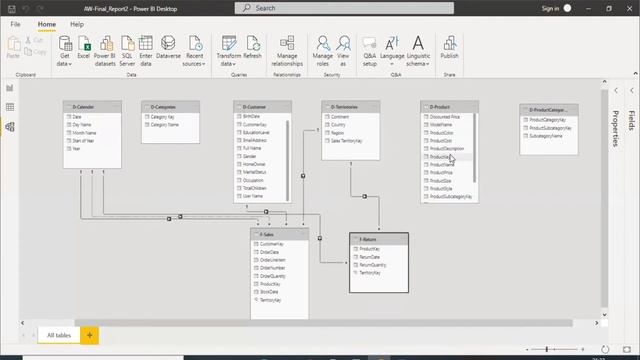The width and height of the screenshot is (640, 360).
Task: Click the Redo arrow in title bar
Action: [40, 8]
